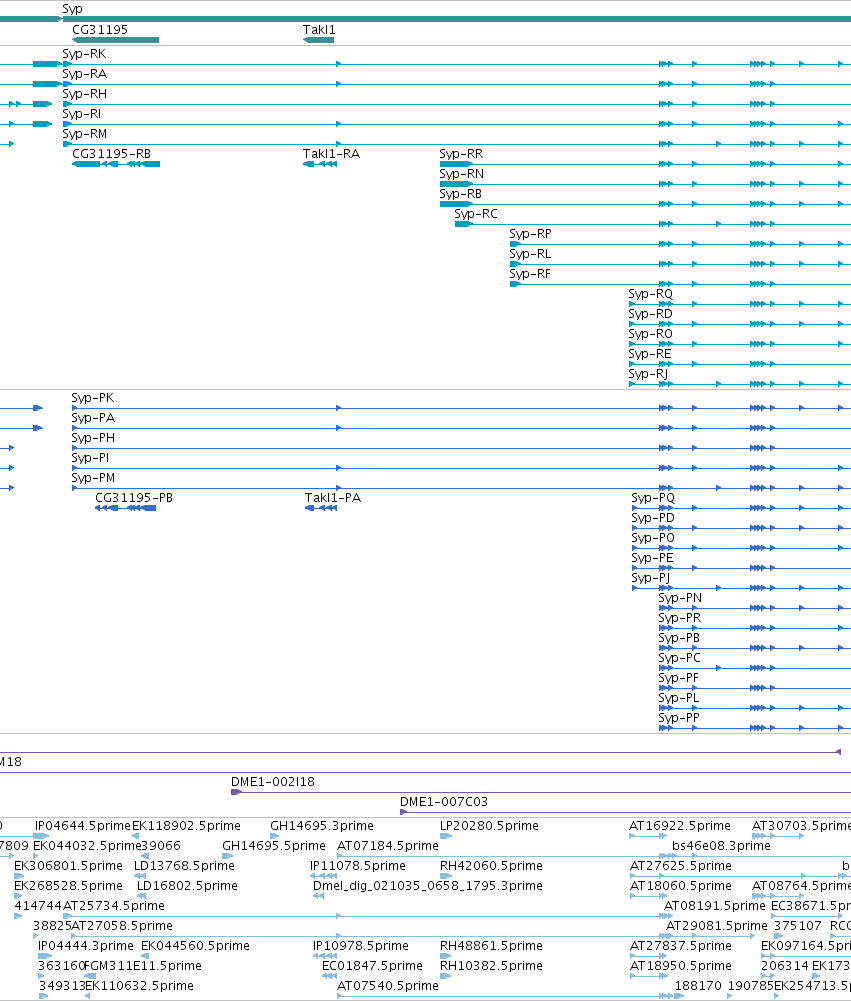Click EST LD13768.5prime
851x1001 pixels.
click(x=186, y=866)
